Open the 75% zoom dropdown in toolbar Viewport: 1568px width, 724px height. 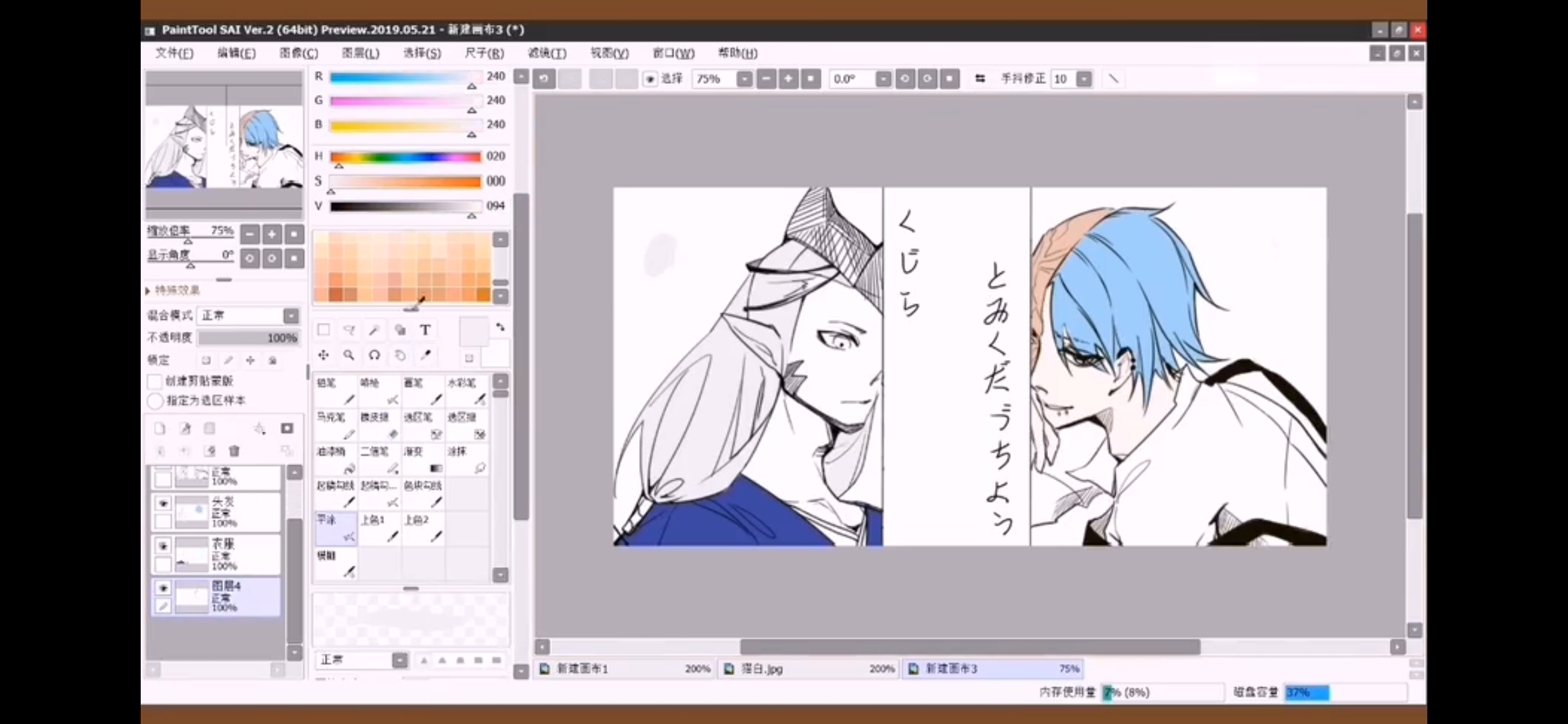pyautogui.click(x=744, y=79)
